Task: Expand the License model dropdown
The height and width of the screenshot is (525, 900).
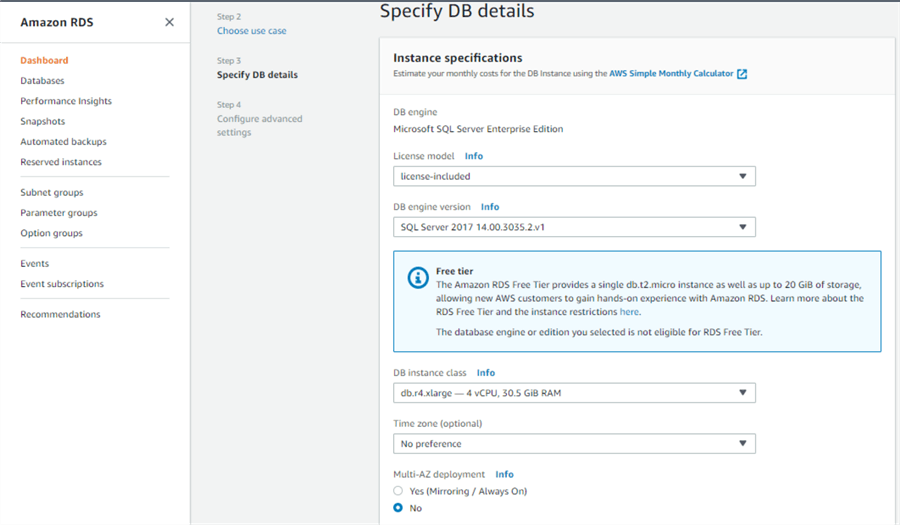Action: point(574,177)
